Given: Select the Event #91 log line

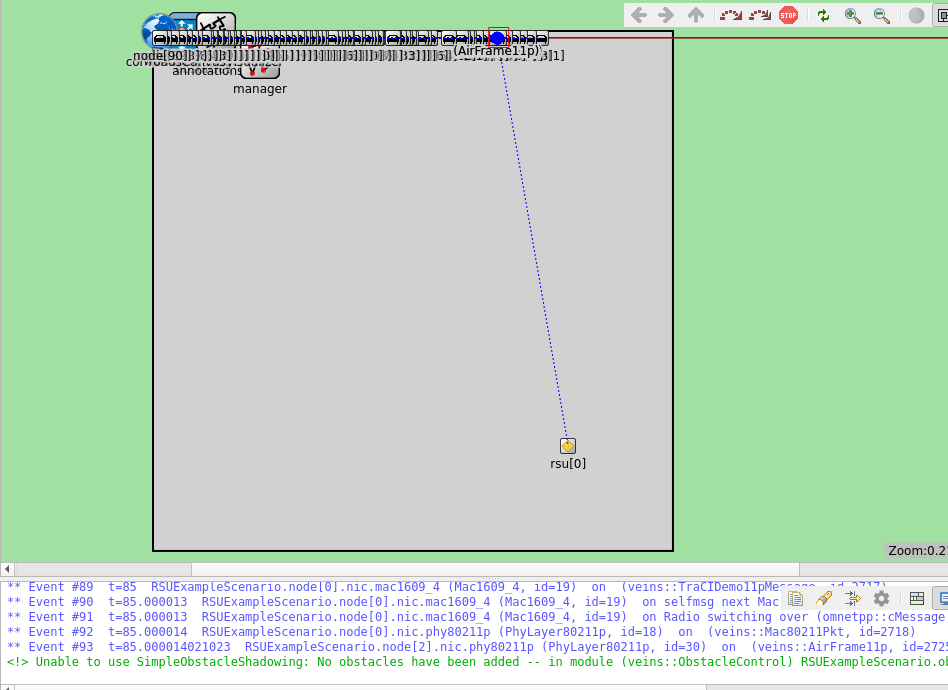Looking at the screenshot, I should pos(474,617).
